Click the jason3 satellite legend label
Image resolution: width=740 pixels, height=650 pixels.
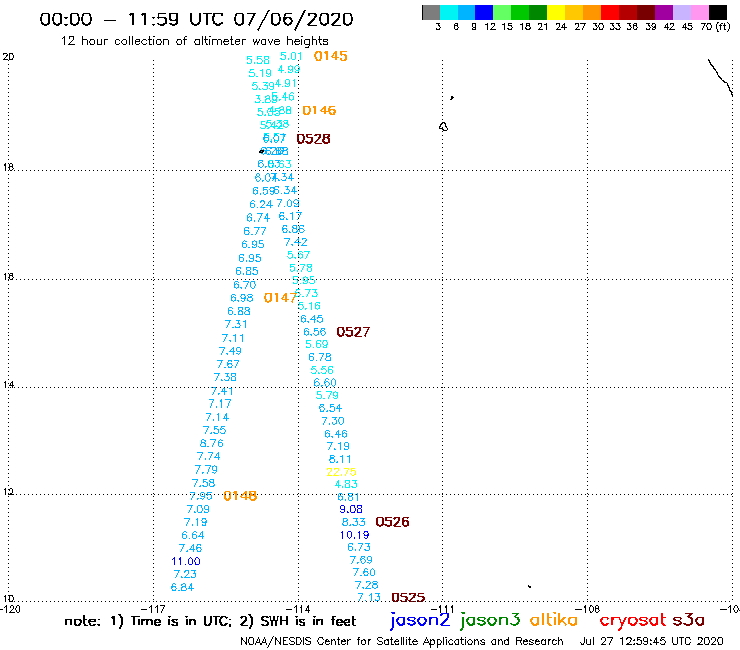(x=490, y=620)
